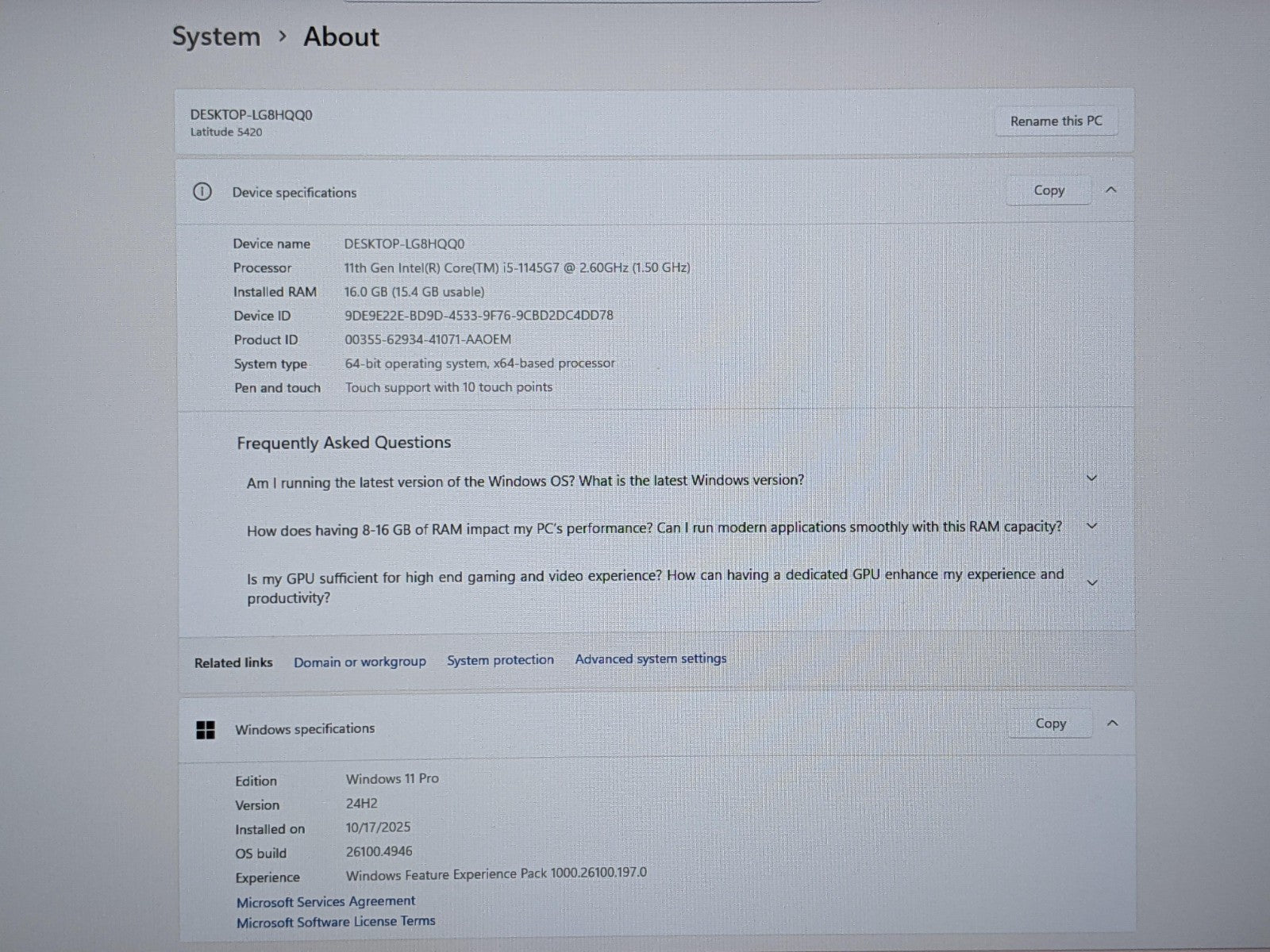The width and height of the screenshot is (1270, 952).
Task: Click the Latitude 5420 model label
Action: [226, 132]
